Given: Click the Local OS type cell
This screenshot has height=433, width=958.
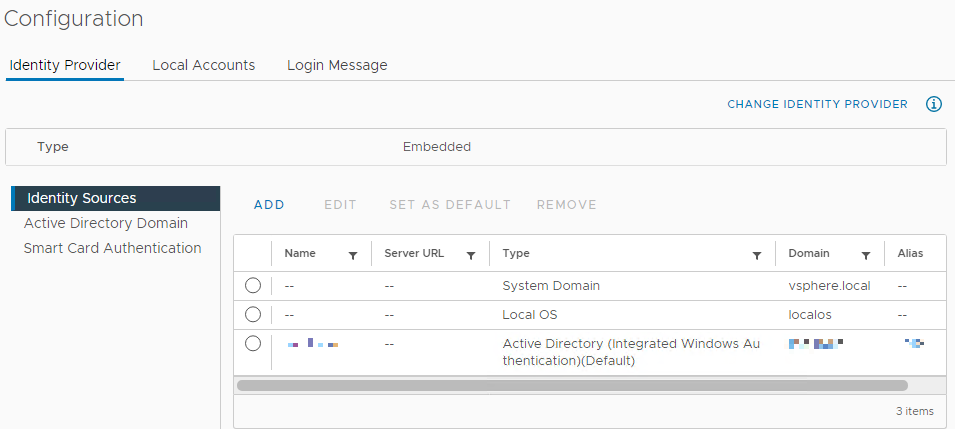Looking at the screenshot, I should [530, 315].
